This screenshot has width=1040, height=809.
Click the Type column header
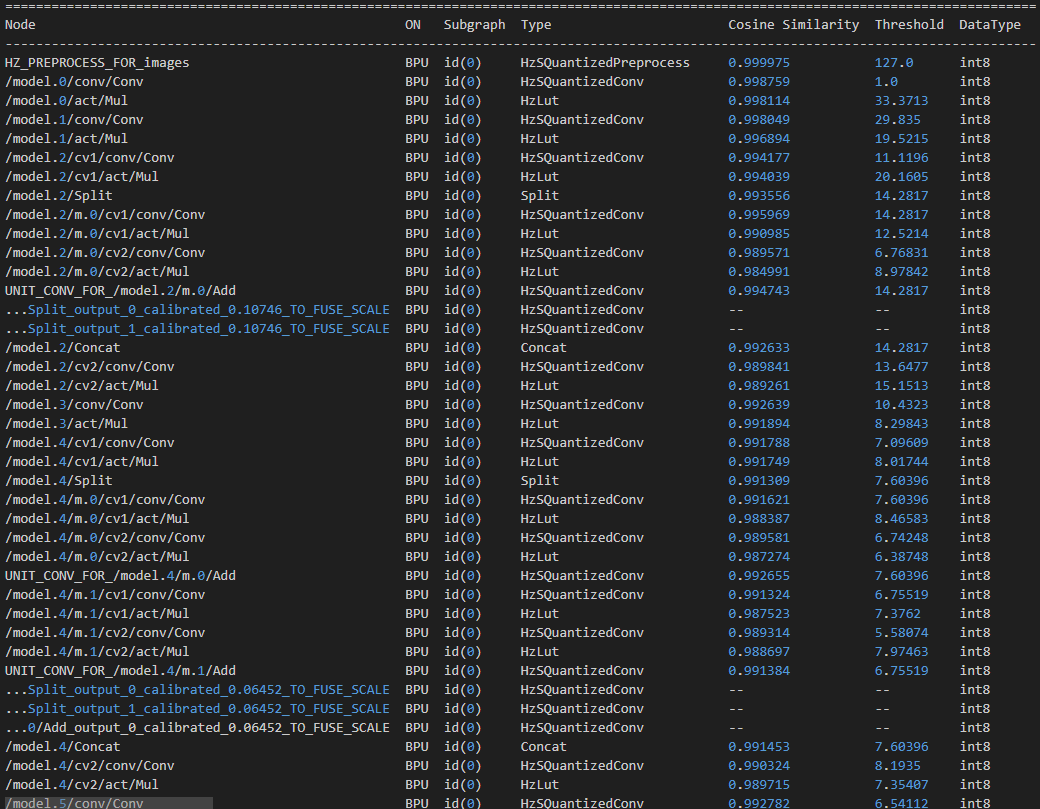click(x=536, y=24)
